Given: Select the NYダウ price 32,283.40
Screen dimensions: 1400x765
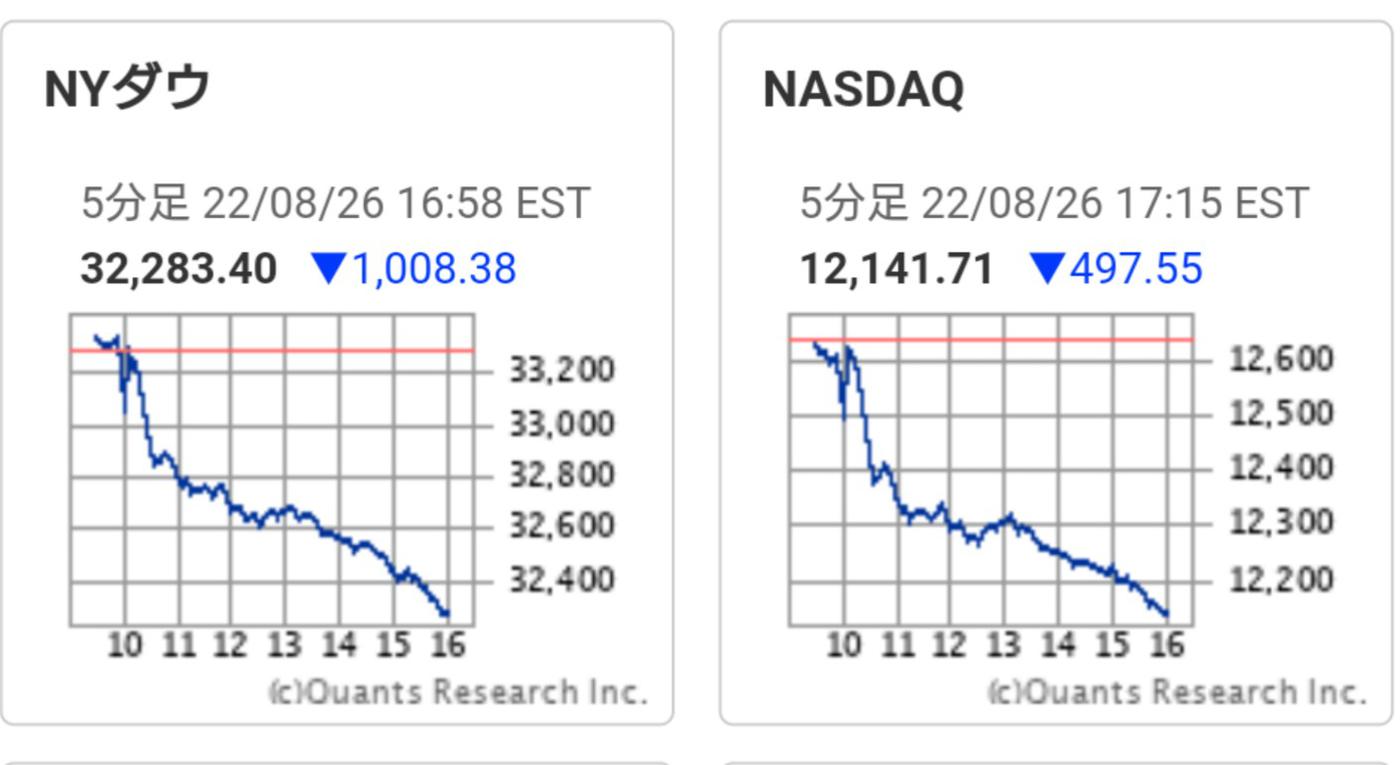Looking at the screenshot, I should [178, 269].
